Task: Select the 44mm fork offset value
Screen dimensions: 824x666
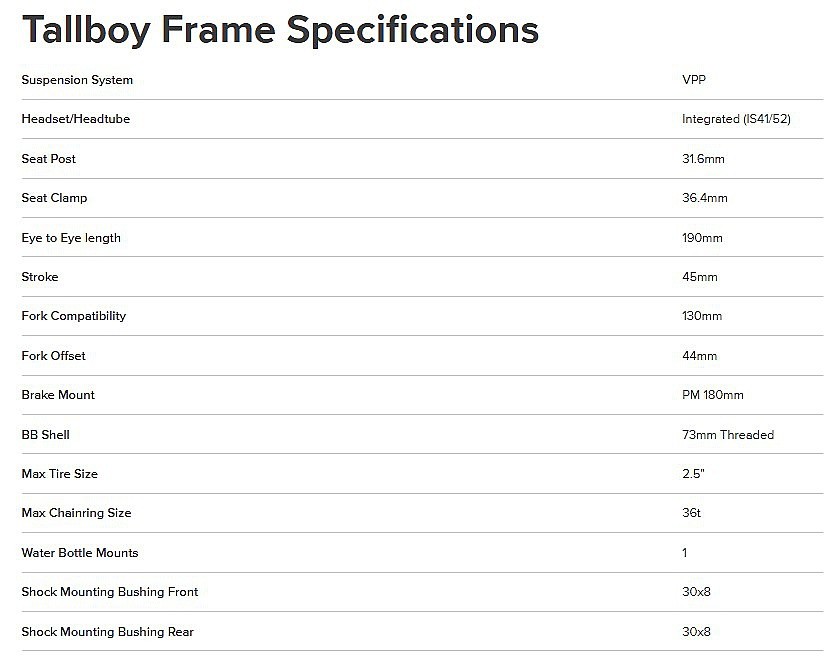Action: click(699, 356)
